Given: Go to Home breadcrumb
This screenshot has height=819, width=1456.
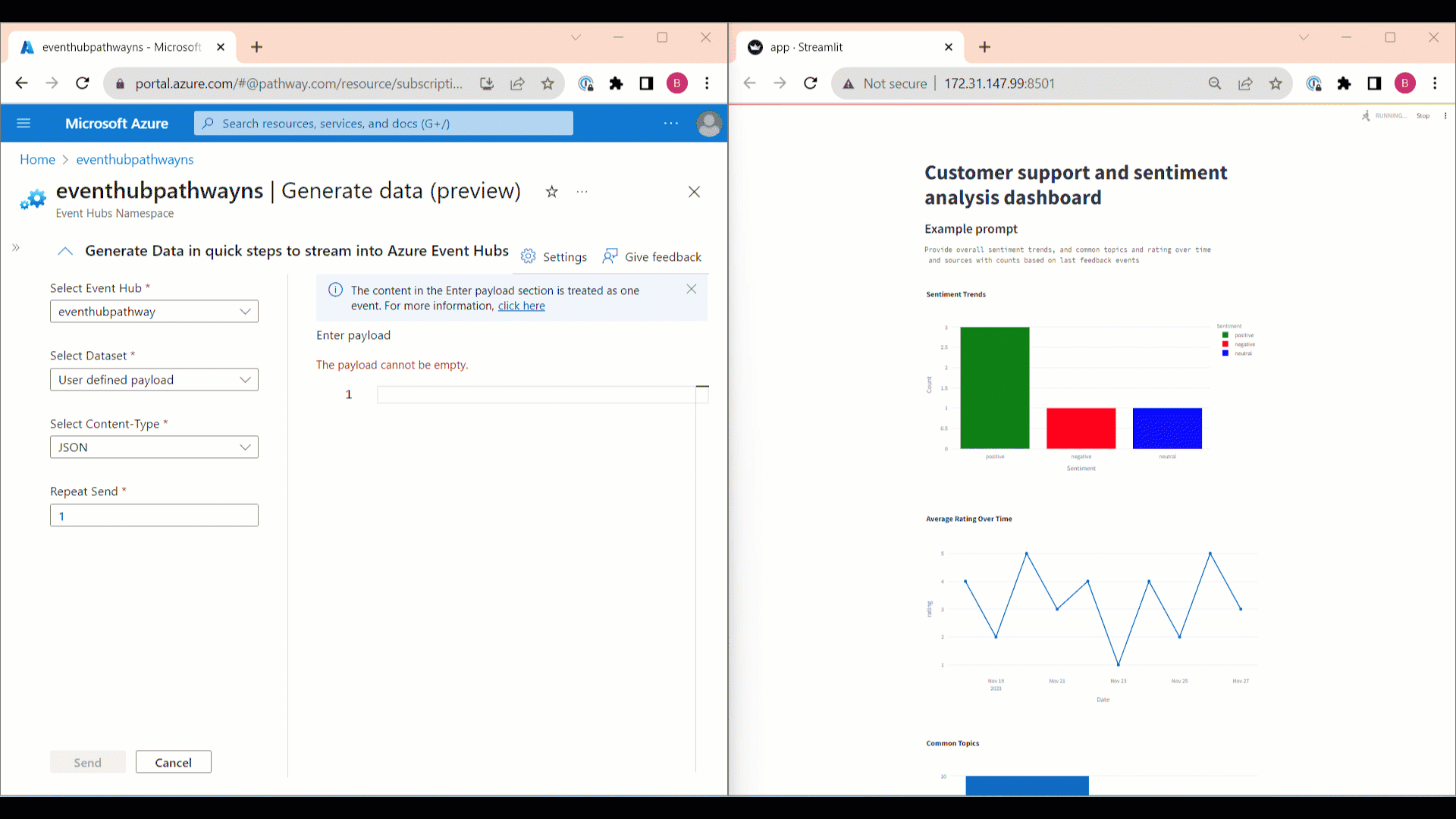Looking at the screenshot, I should [37, 159].
